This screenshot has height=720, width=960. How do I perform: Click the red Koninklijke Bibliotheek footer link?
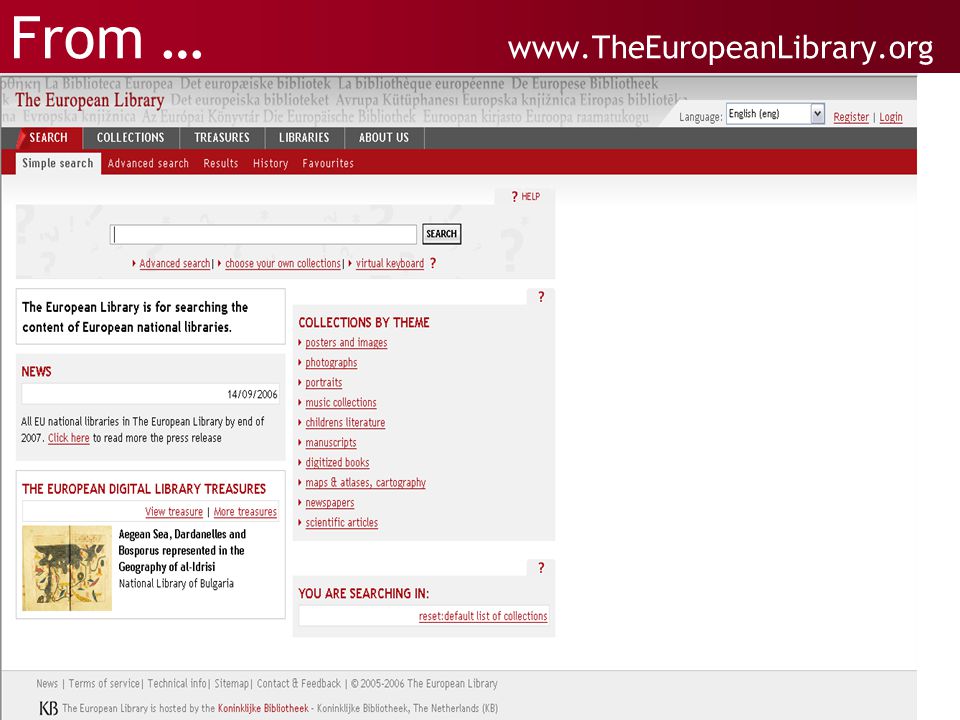point(263,708)
